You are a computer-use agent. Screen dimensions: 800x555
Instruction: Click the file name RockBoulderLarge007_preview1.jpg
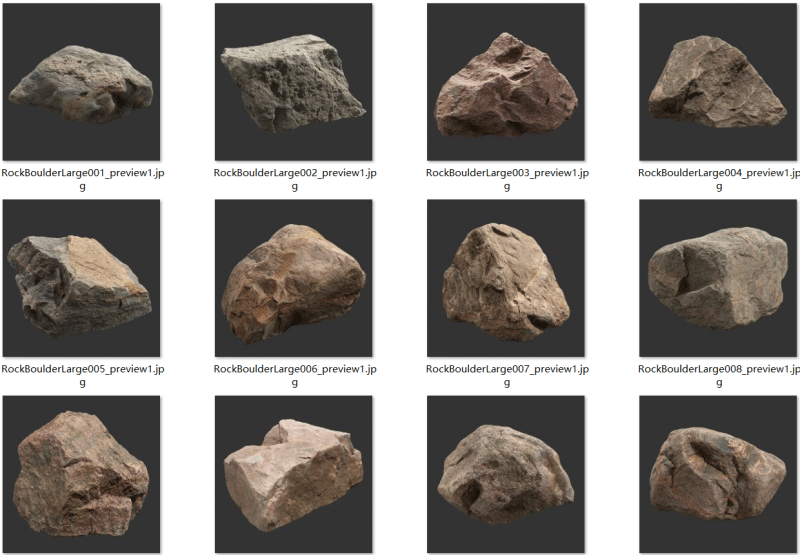point(507,376)
